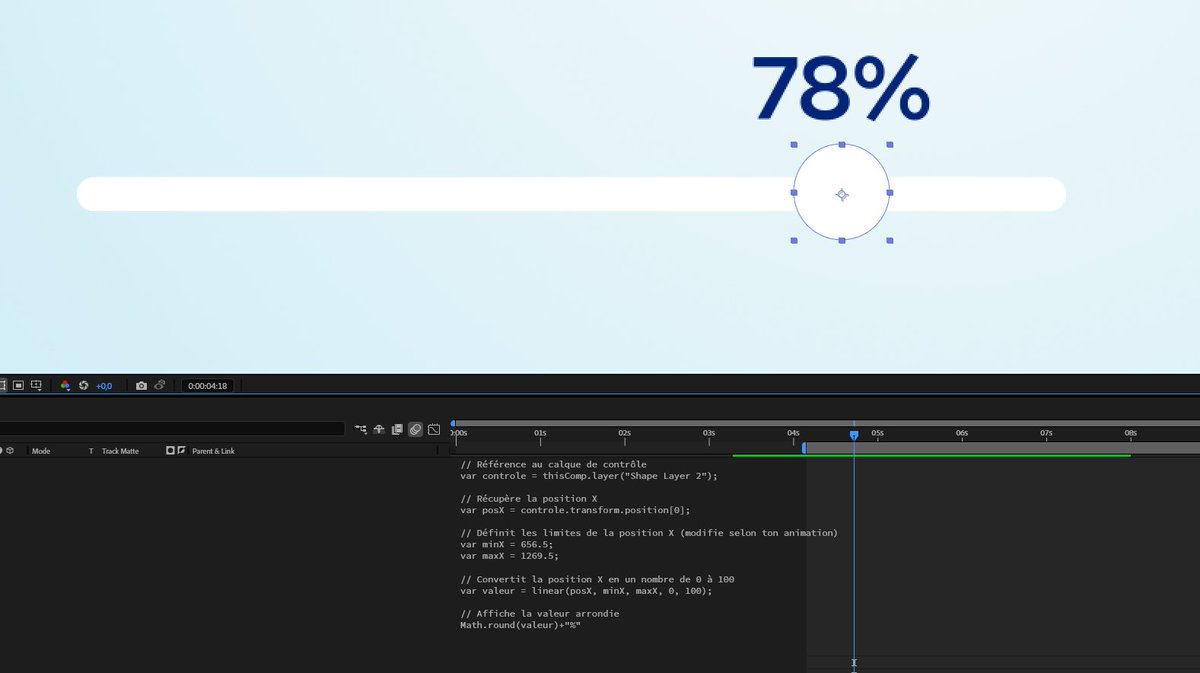This screenshot has height=673, width=1200.
Task: Jump to the 02s mark on ruler
Action: coord(624,435)
